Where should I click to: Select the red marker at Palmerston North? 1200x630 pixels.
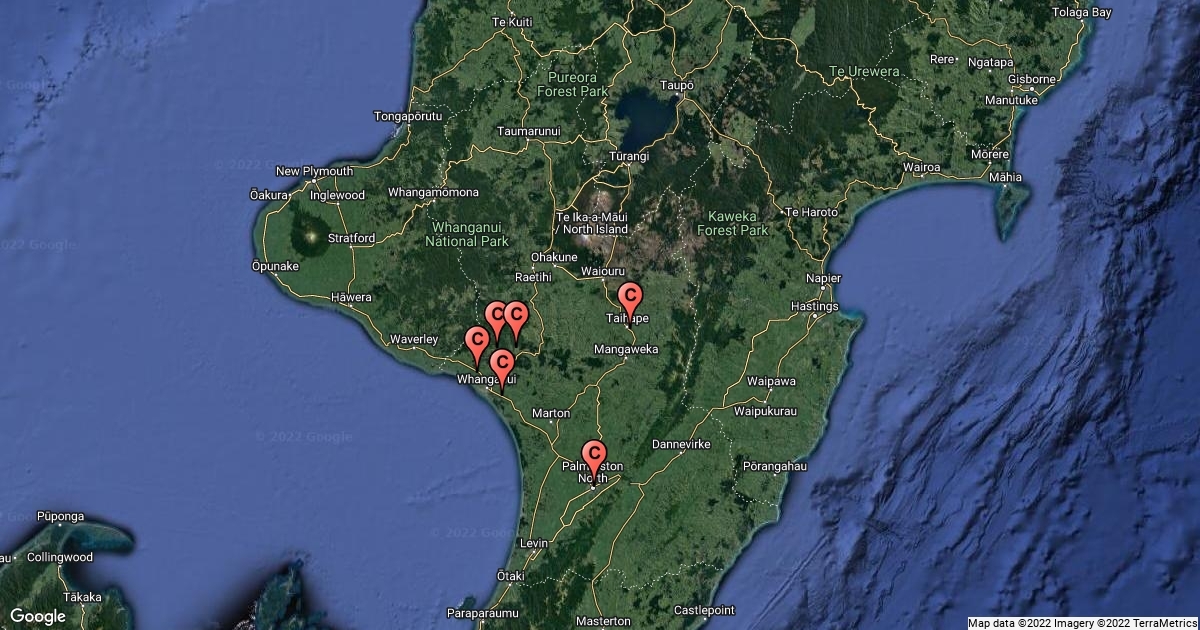594,457
